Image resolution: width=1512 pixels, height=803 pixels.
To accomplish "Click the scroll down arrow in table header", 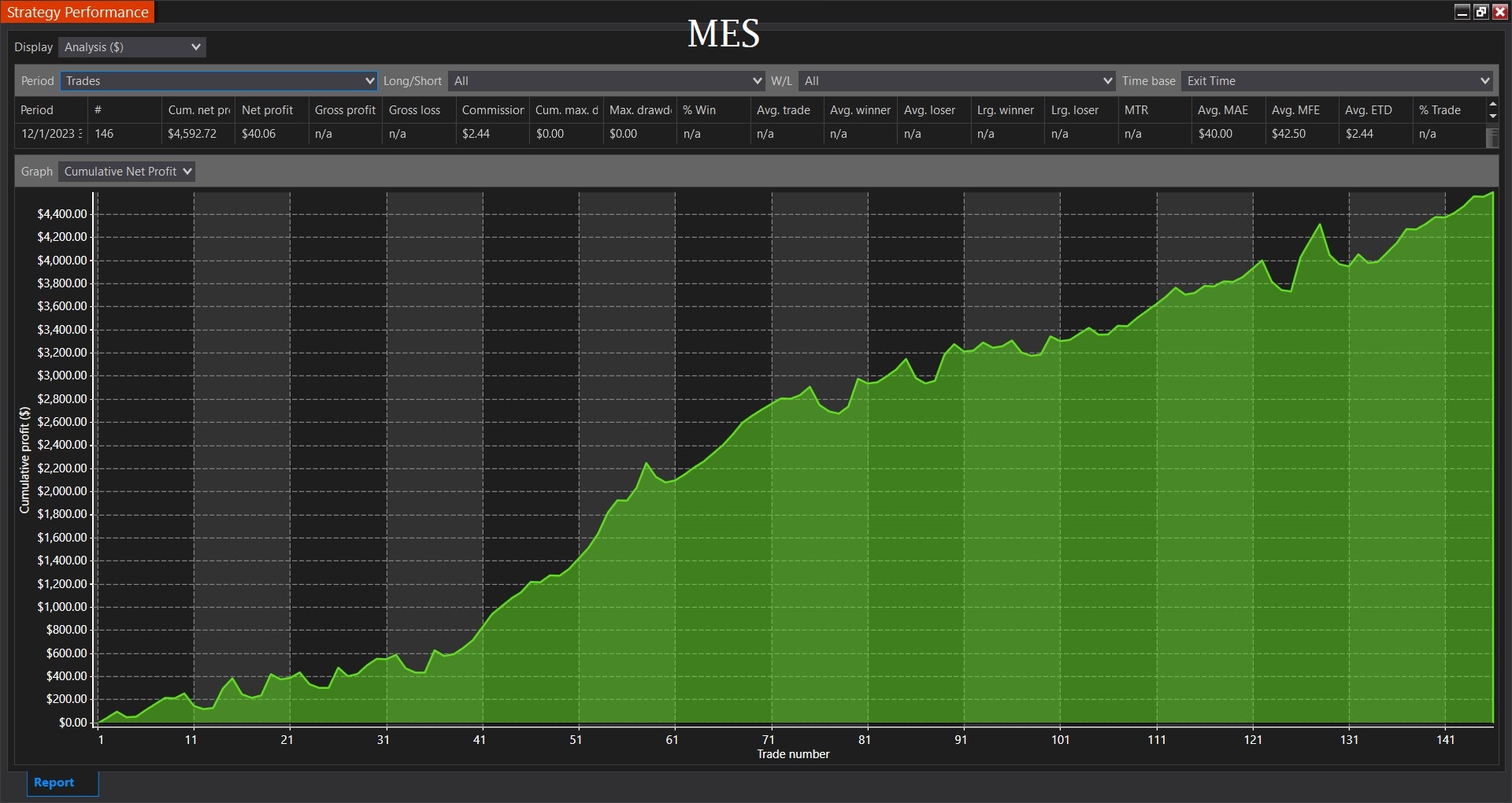I will (x=1492, y=116).
